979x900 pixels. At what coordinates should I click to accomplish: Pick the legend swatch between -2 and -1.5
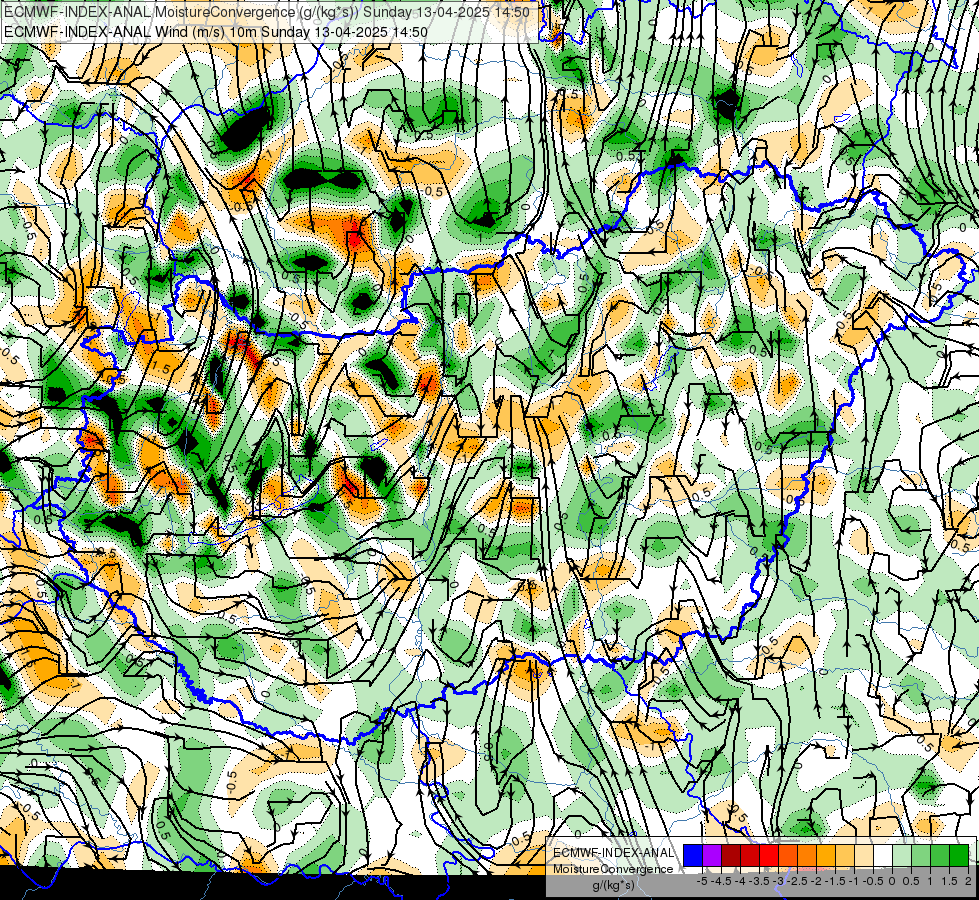826,855
